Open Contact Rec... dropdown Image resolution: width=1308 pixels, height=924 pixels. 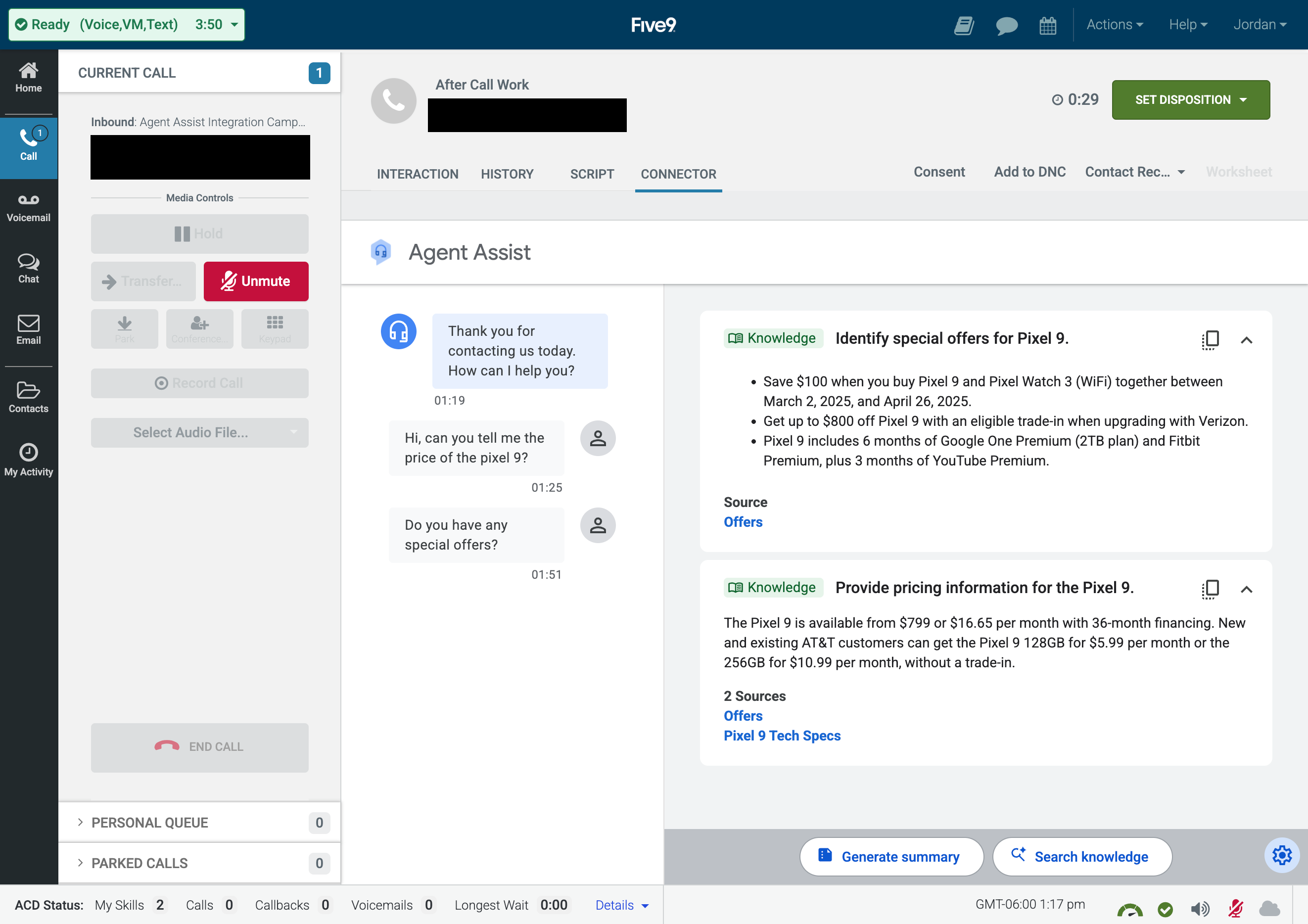pyautogui.click(x=1135, y=172)
